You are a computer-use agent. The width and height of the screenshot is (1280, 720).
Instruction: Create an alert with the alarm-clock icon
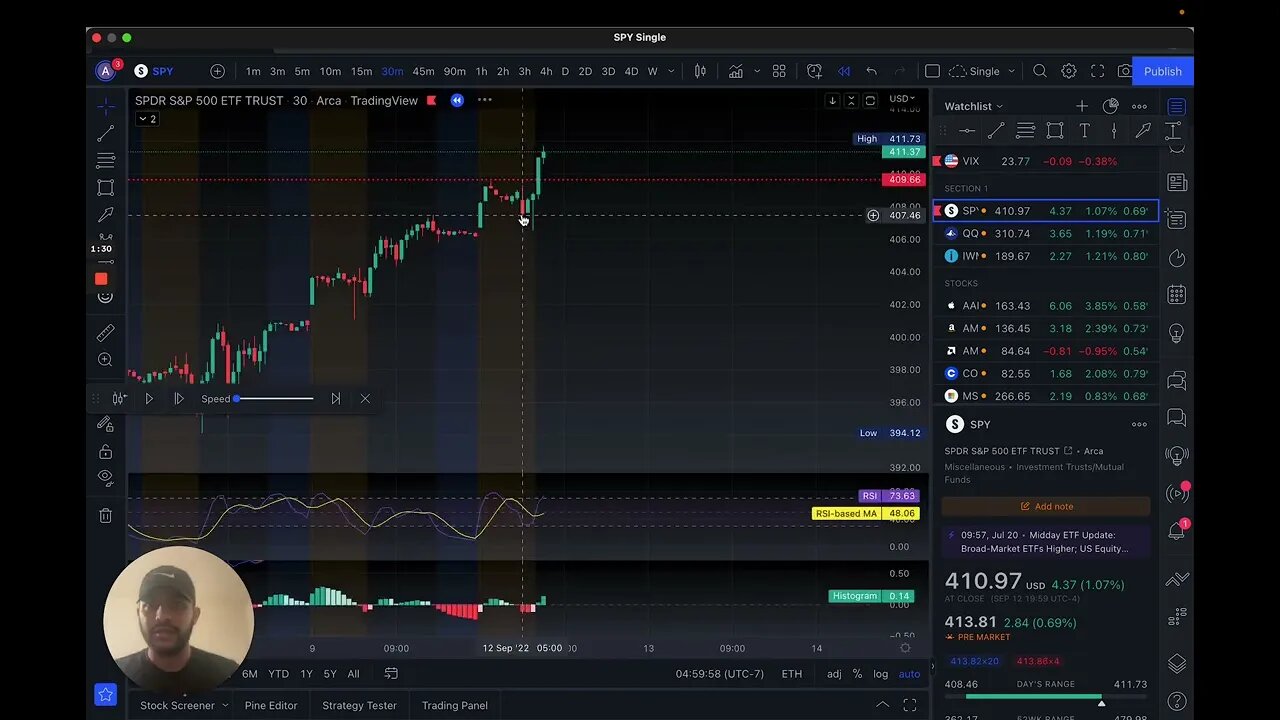click(x=814, y=71)
